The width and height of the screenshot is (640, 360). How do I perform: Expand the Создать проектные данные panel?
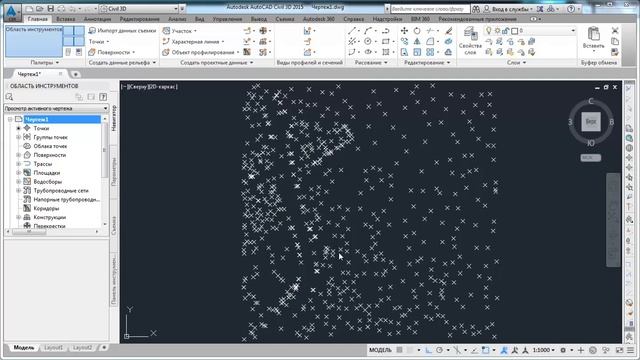(x=217, y=62)
